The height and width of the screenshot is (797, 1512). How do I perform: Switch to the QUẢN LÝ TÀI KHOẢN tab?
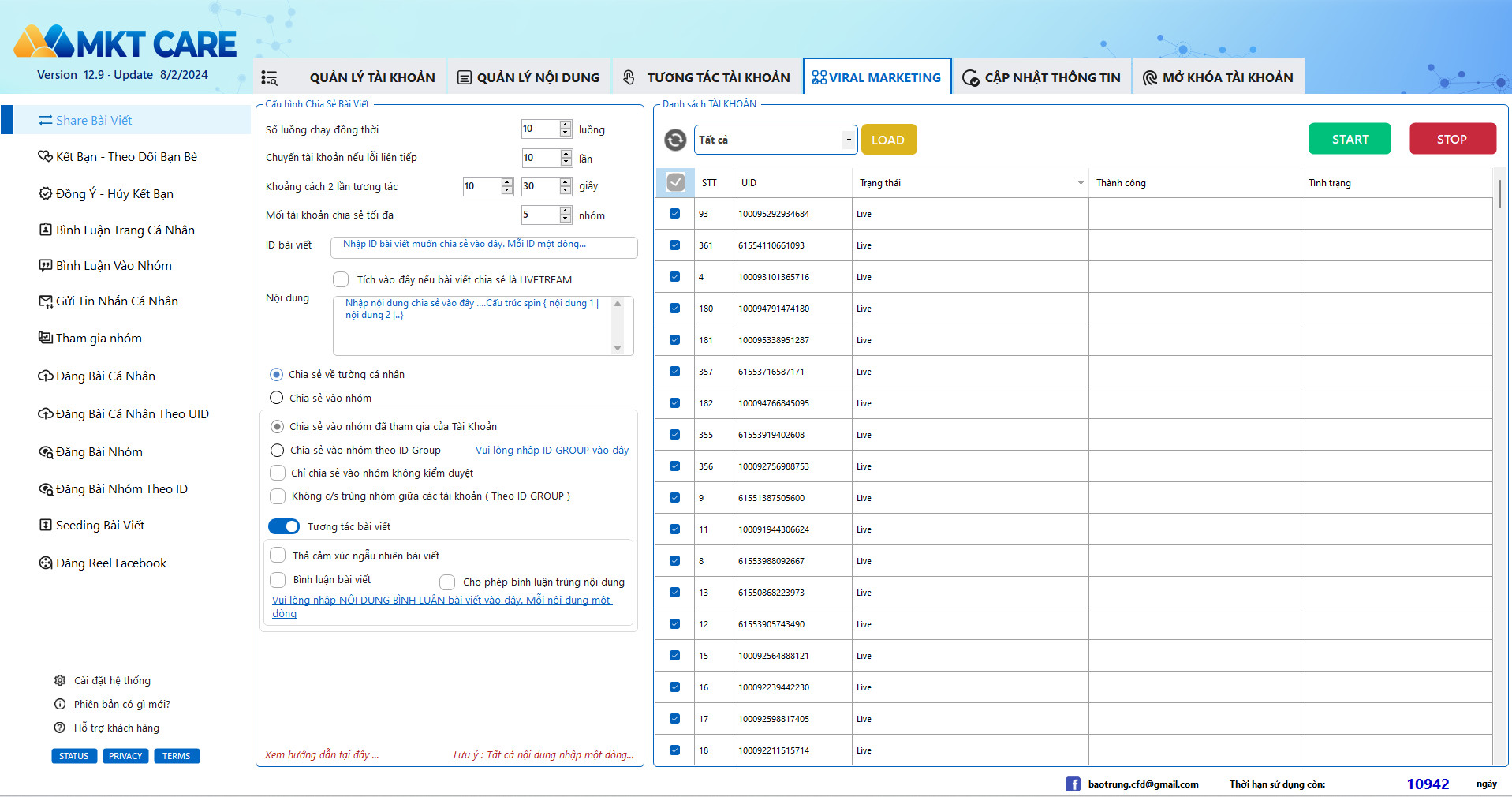pos(371,77)
